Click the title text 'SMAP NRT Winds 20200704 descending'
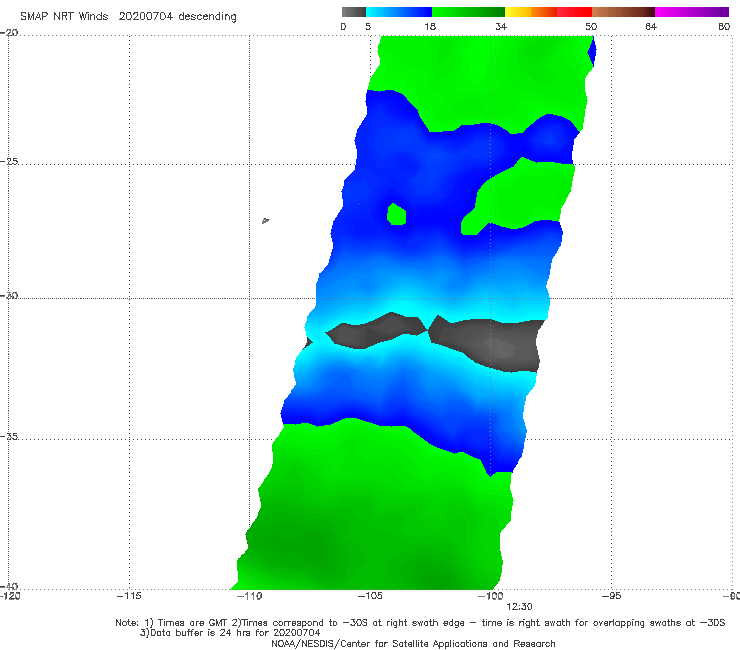The height and width of the screenshot is (650, 740). click(x=128, y=17)
